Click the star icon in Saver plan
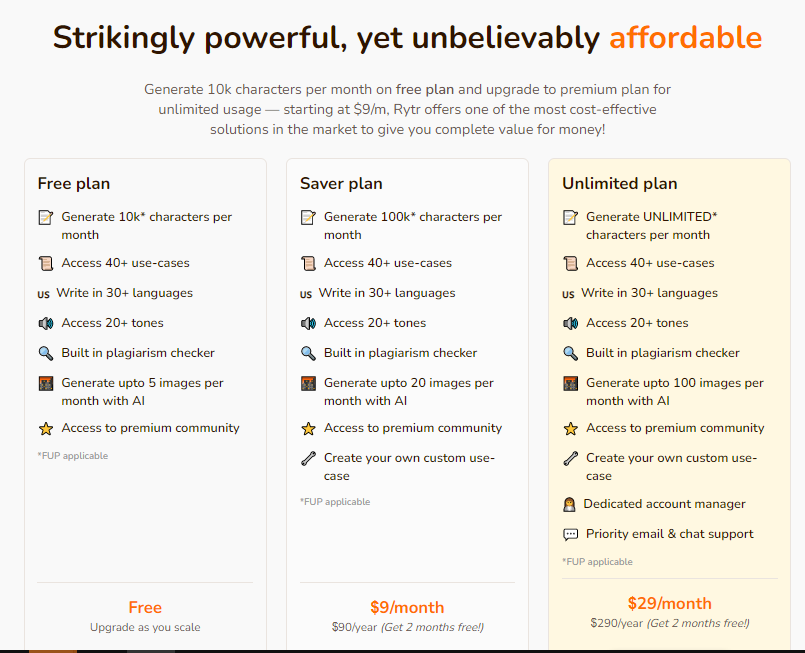Screen dimensions: 805x653 pyautogui.click(x=308, y=428)
